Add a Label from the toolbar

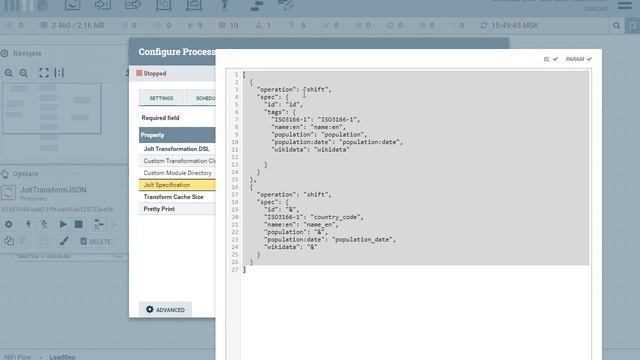286,4
